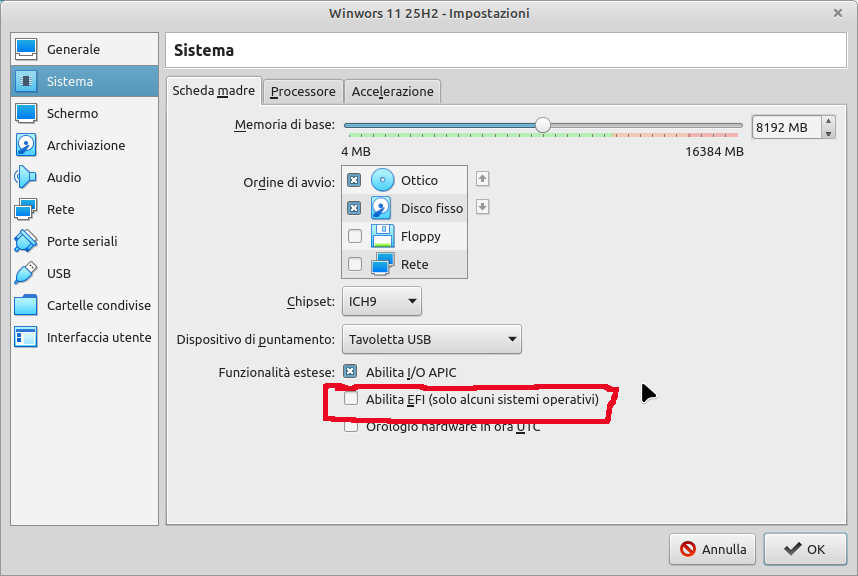Viewport: 858px width, 576px height.
Task: Click the Annulla button
Action: [713, 549]
